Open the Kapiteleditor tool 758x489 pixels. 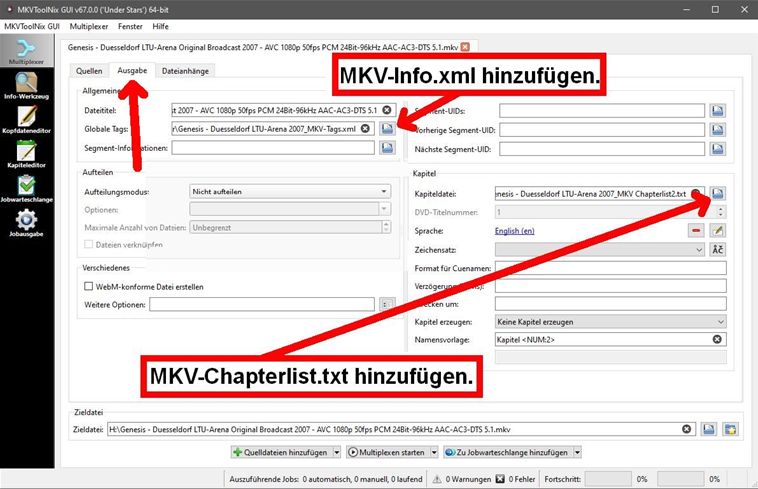(x=27, y=154)
